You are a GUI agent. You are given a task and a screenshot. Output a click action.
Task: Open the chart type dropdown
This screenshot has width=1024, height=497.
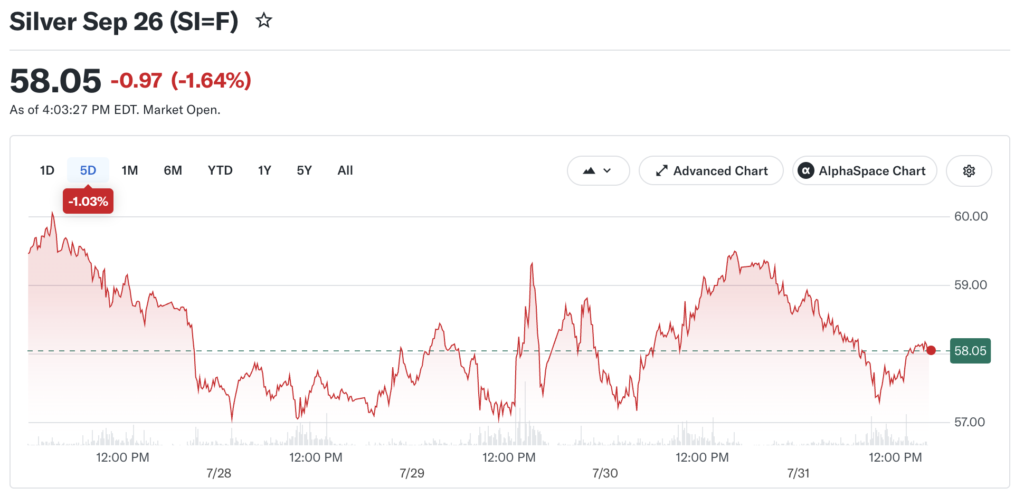pyautogui.click(x=598, y=171)
